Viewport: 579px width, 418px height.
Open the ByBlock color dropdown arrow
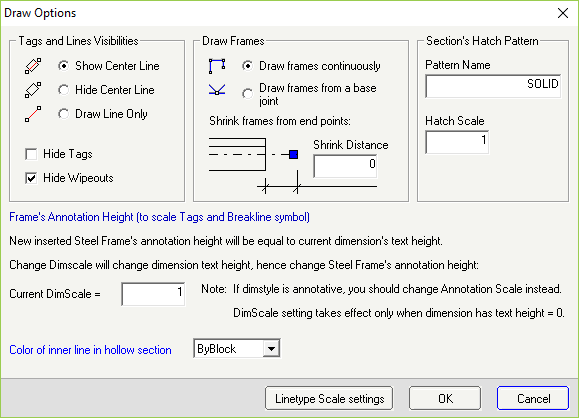coord(271,349)
